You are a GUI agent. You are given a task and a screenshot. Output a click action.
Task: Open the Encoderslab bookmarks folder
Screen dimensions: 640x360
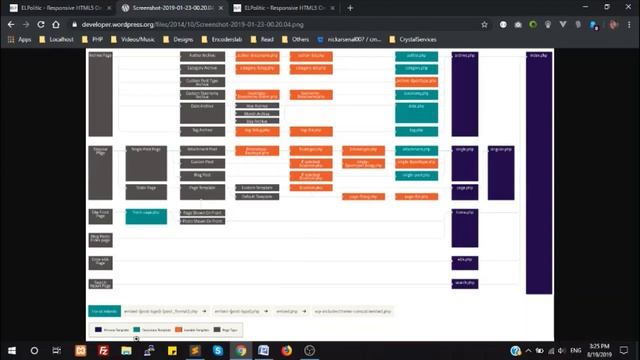[x=222, y=40]
